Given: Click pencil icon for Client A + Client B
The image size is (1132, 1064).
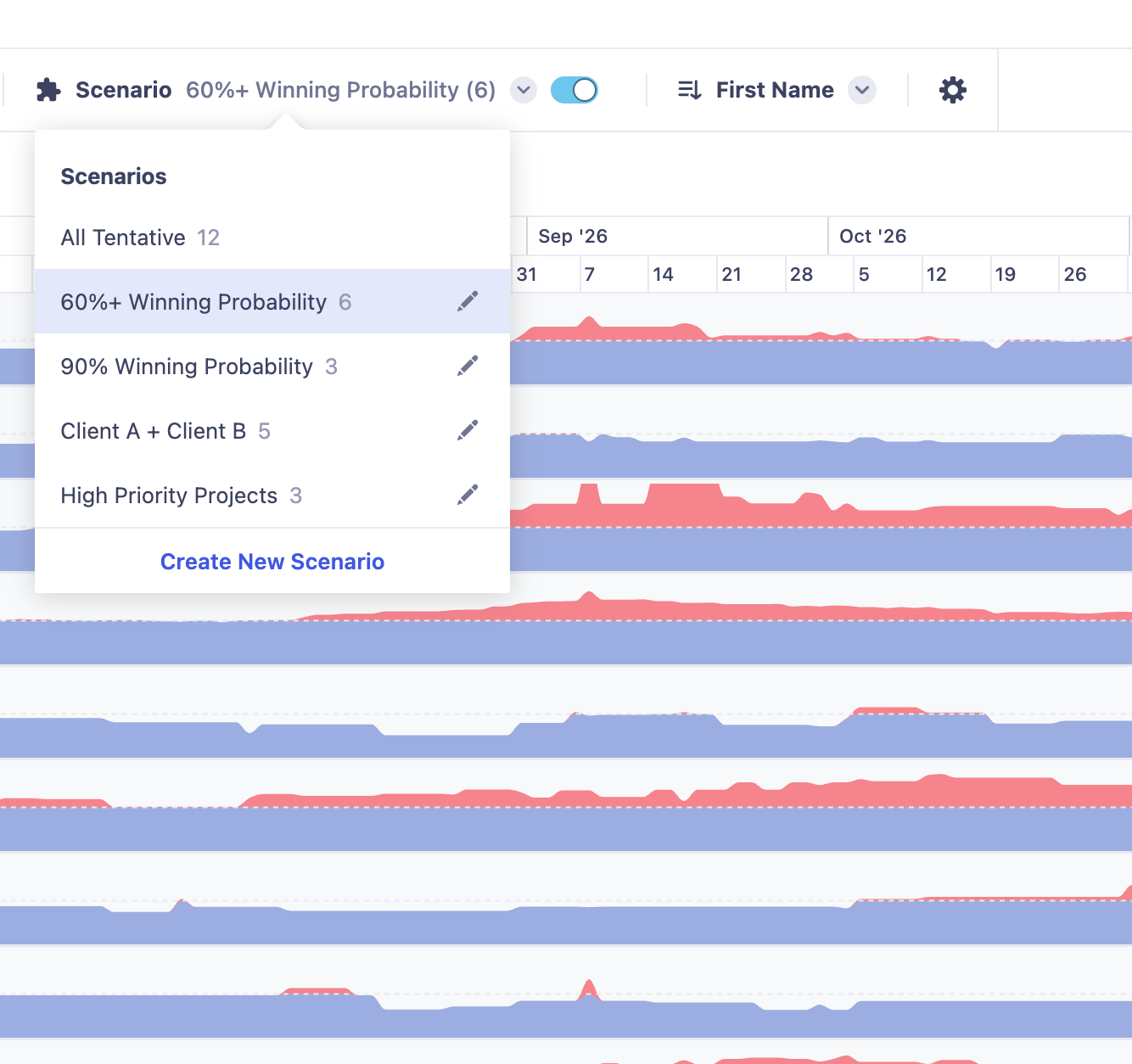Looking at the screenshot, I should pyautogui.click(x=468, y=430).
